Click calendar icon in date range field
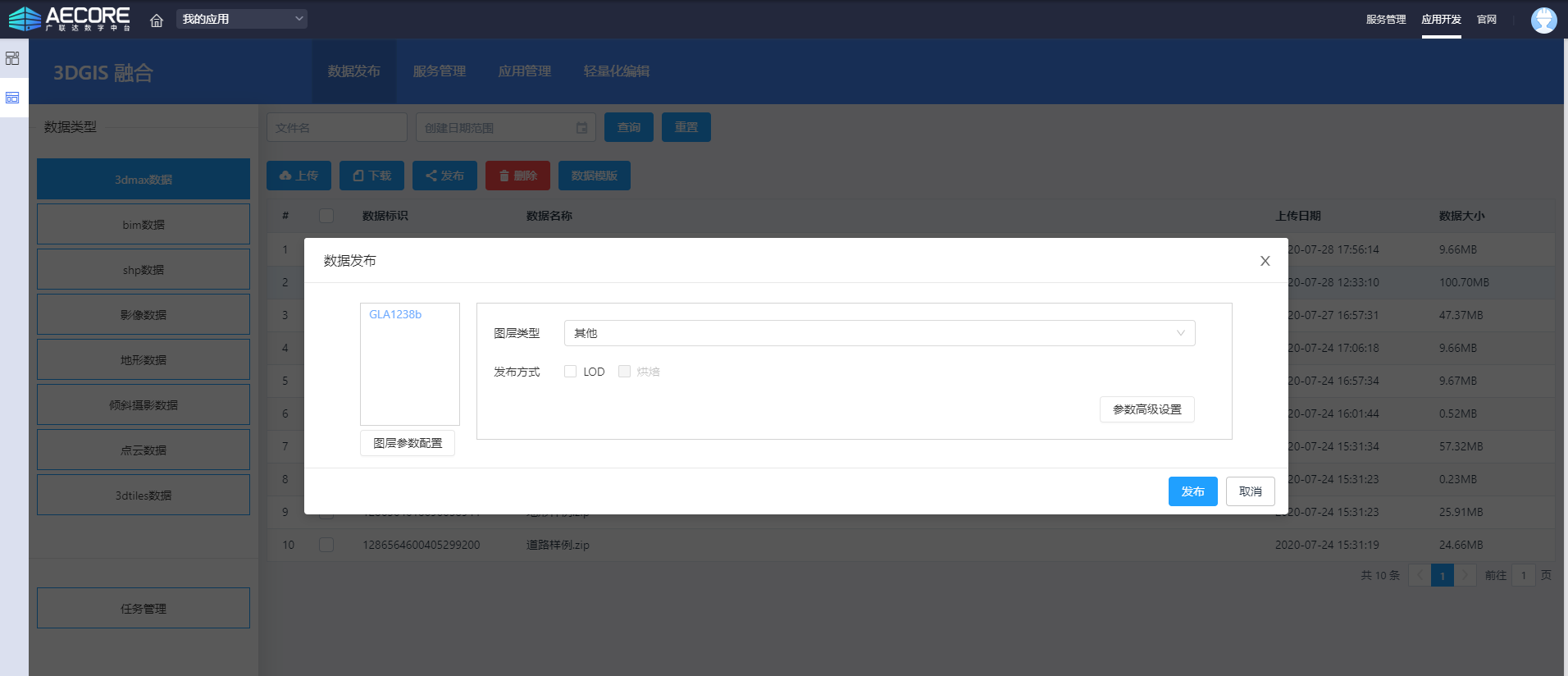Screen dimensions: 1568x676 [x=581, y=128]
